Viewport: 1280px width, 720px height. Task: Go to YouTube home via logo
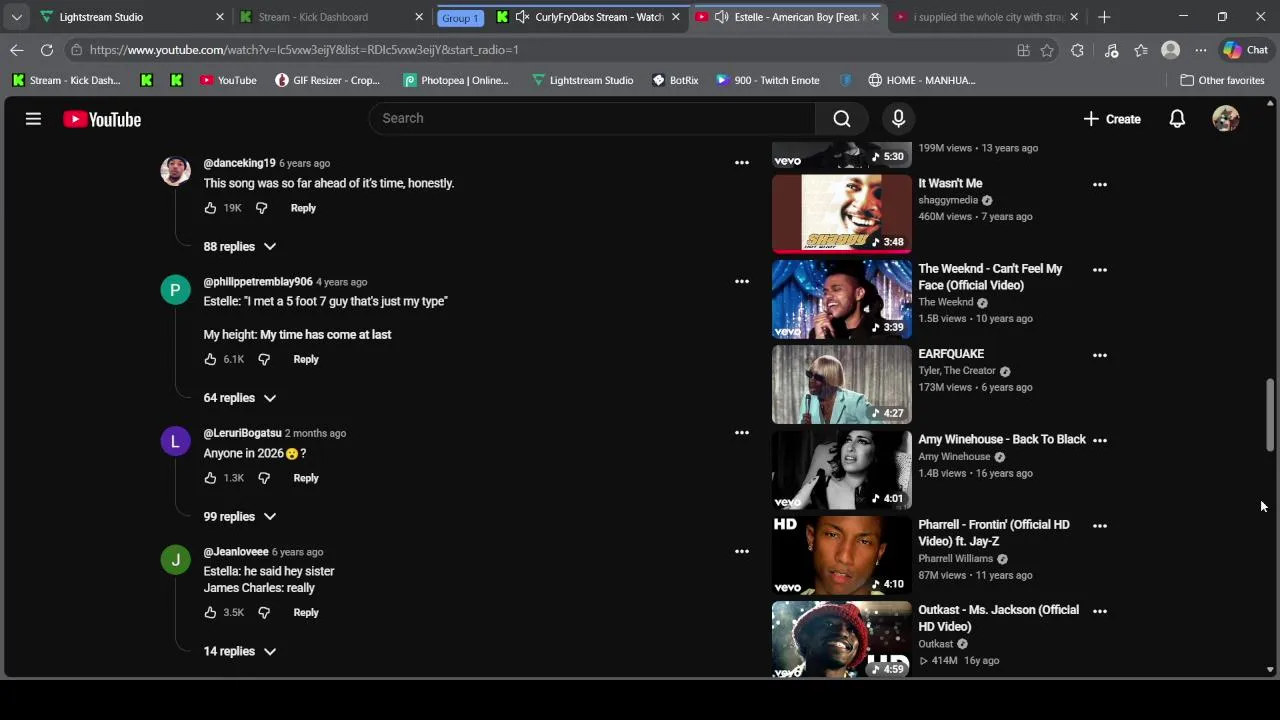click(102, 119)
